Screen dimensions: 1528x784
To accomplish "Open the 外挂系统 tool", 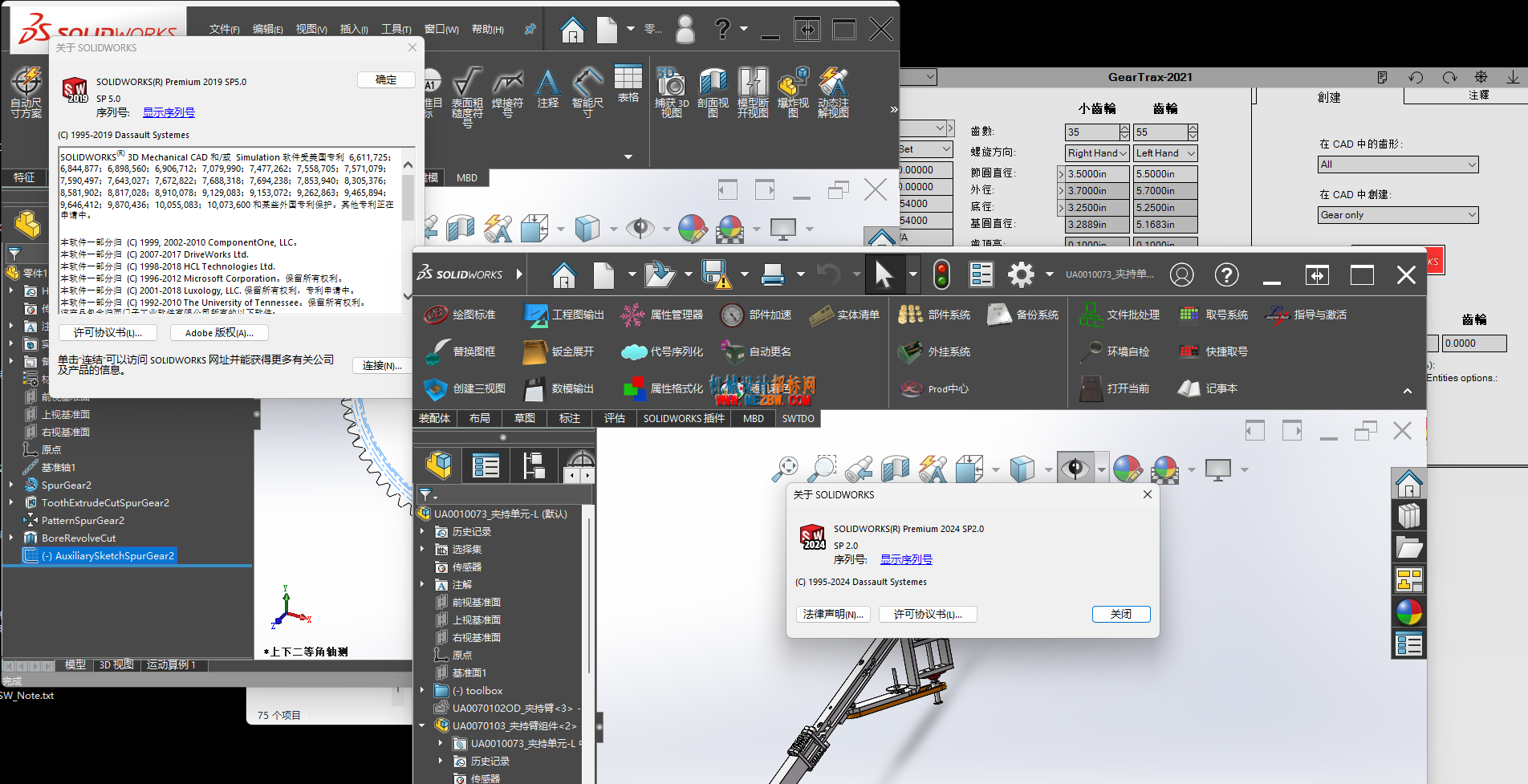I will click(x=935, y=351).
